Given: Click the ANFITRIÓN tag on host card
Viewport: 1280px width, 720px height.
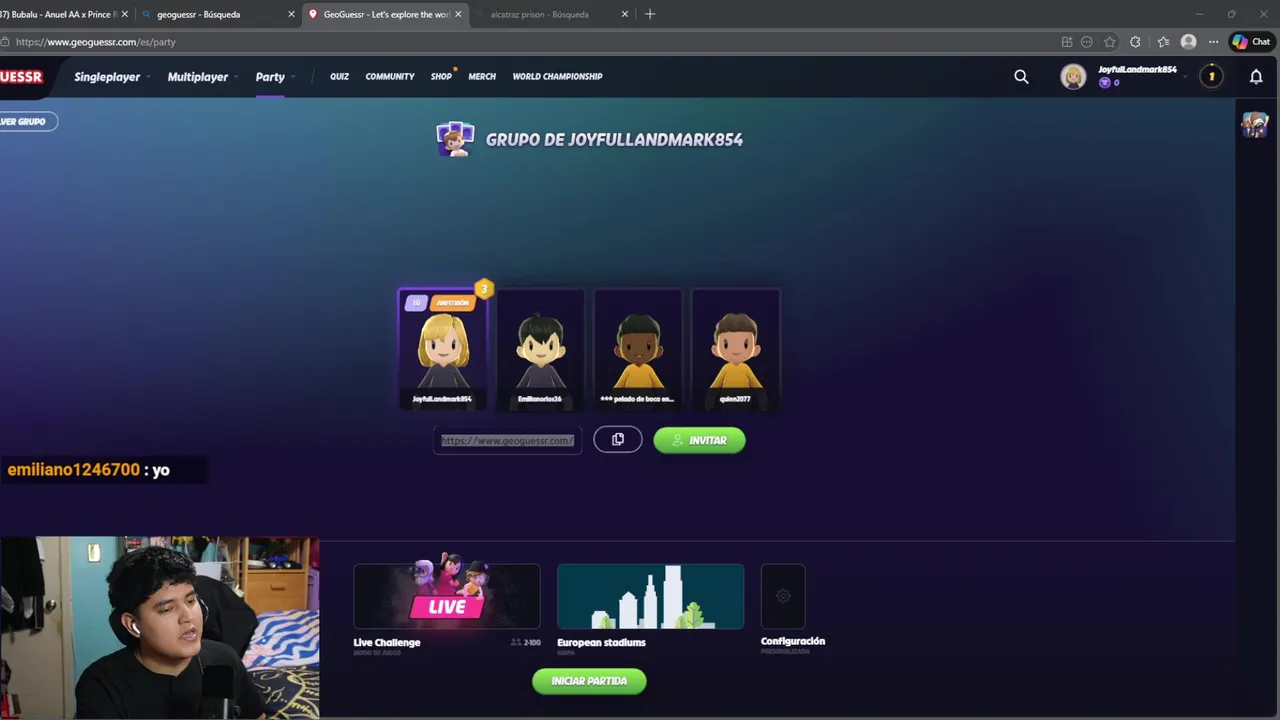Looking at the screenshot, I should click(x=452, y=303).
